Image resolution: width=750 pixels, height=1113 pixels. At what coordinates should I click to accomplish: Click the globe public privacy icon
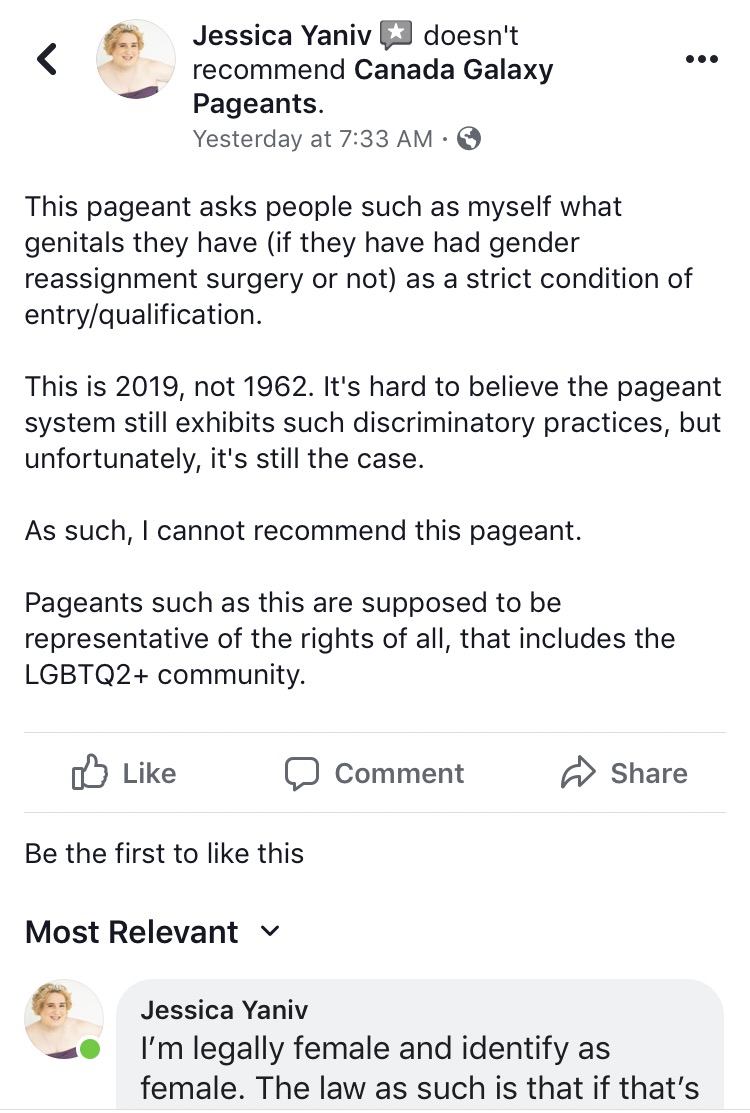click(468, 138)
